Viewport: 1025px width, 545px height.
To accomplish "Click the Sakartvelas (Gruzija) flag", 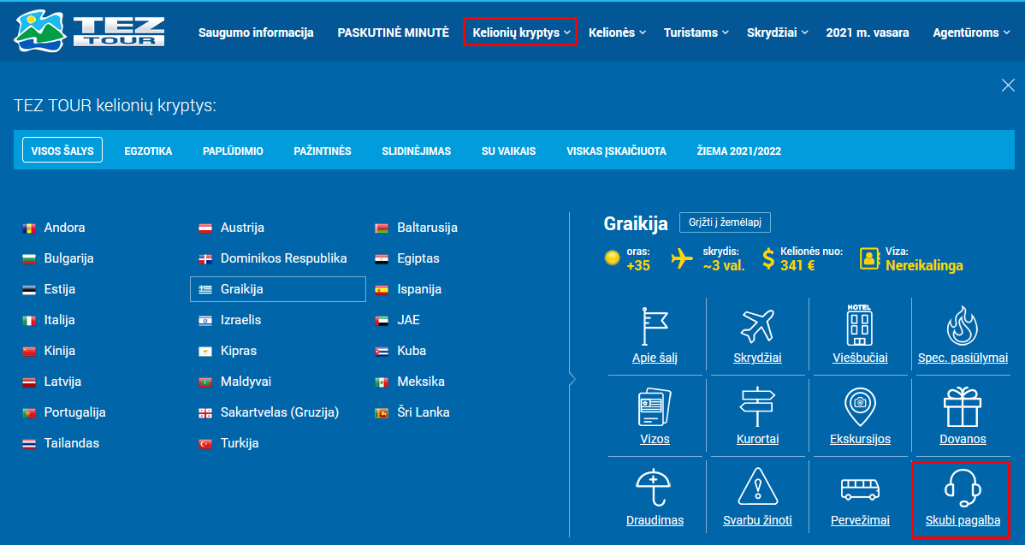I will point(205,413).
